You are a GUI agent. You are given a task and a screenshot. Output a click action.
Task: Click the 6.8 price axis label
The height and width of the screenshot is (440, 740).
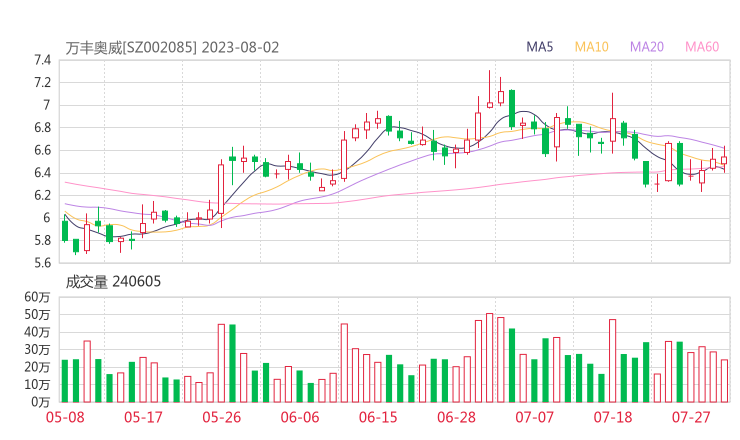tap(42, 127)
